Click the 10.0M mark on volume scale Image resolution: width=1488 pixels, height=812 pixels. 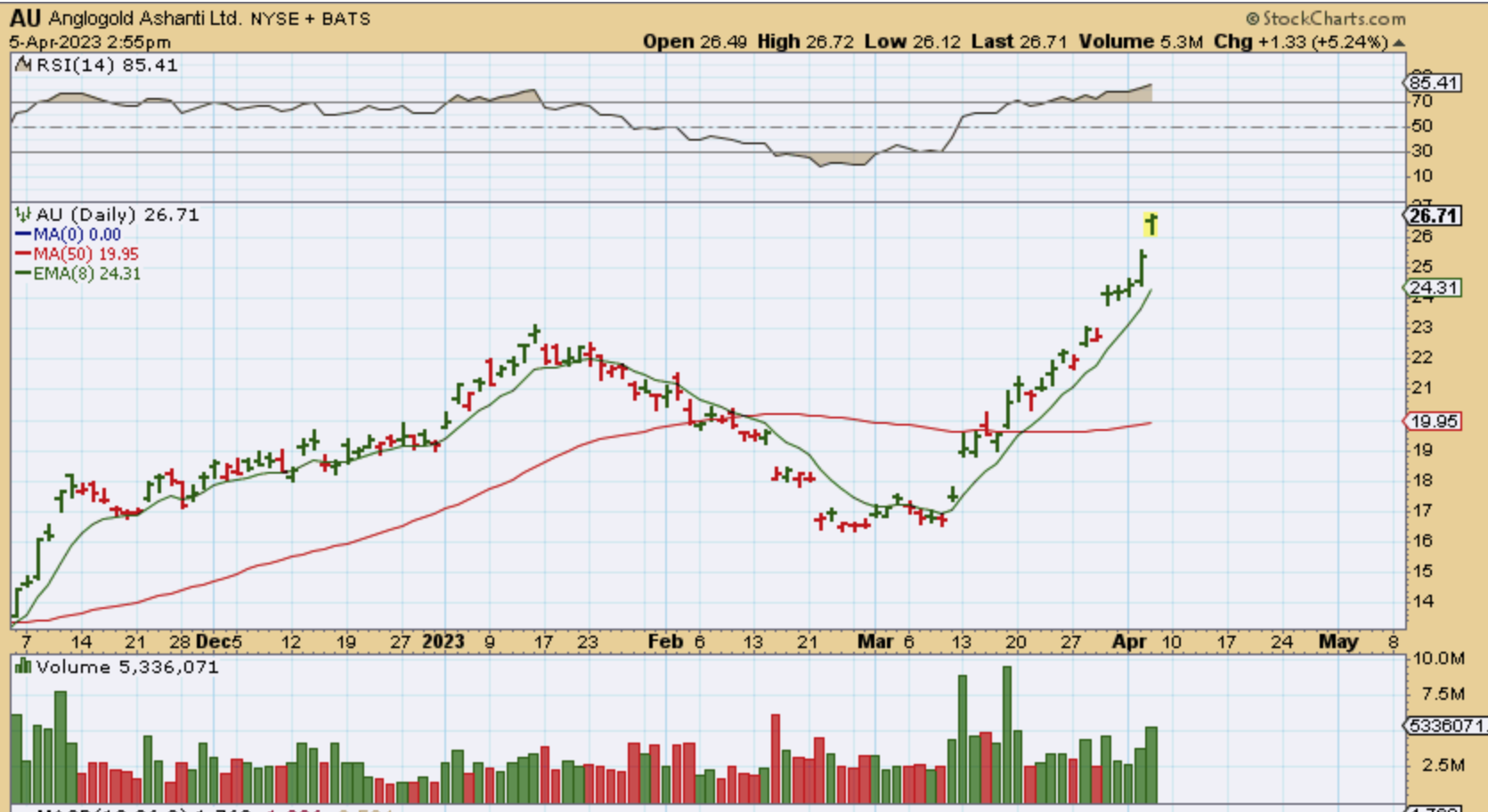pyautogui.click(x=1439, y=659)
